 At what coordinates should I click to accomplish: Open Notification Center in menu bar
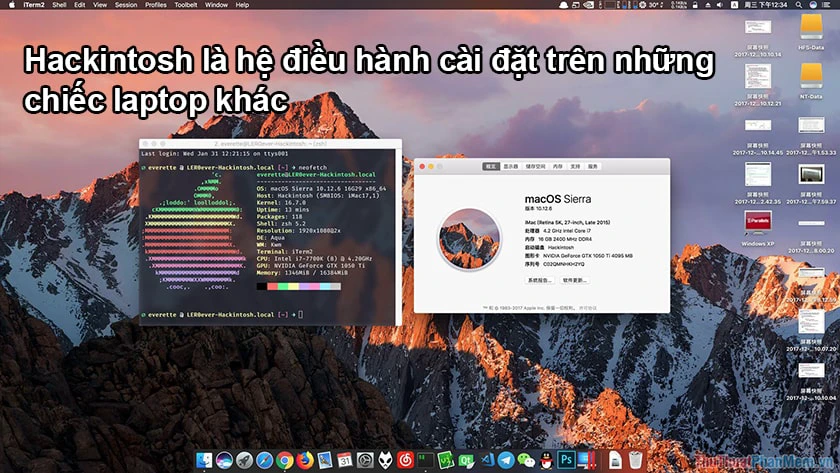(827, 5)
